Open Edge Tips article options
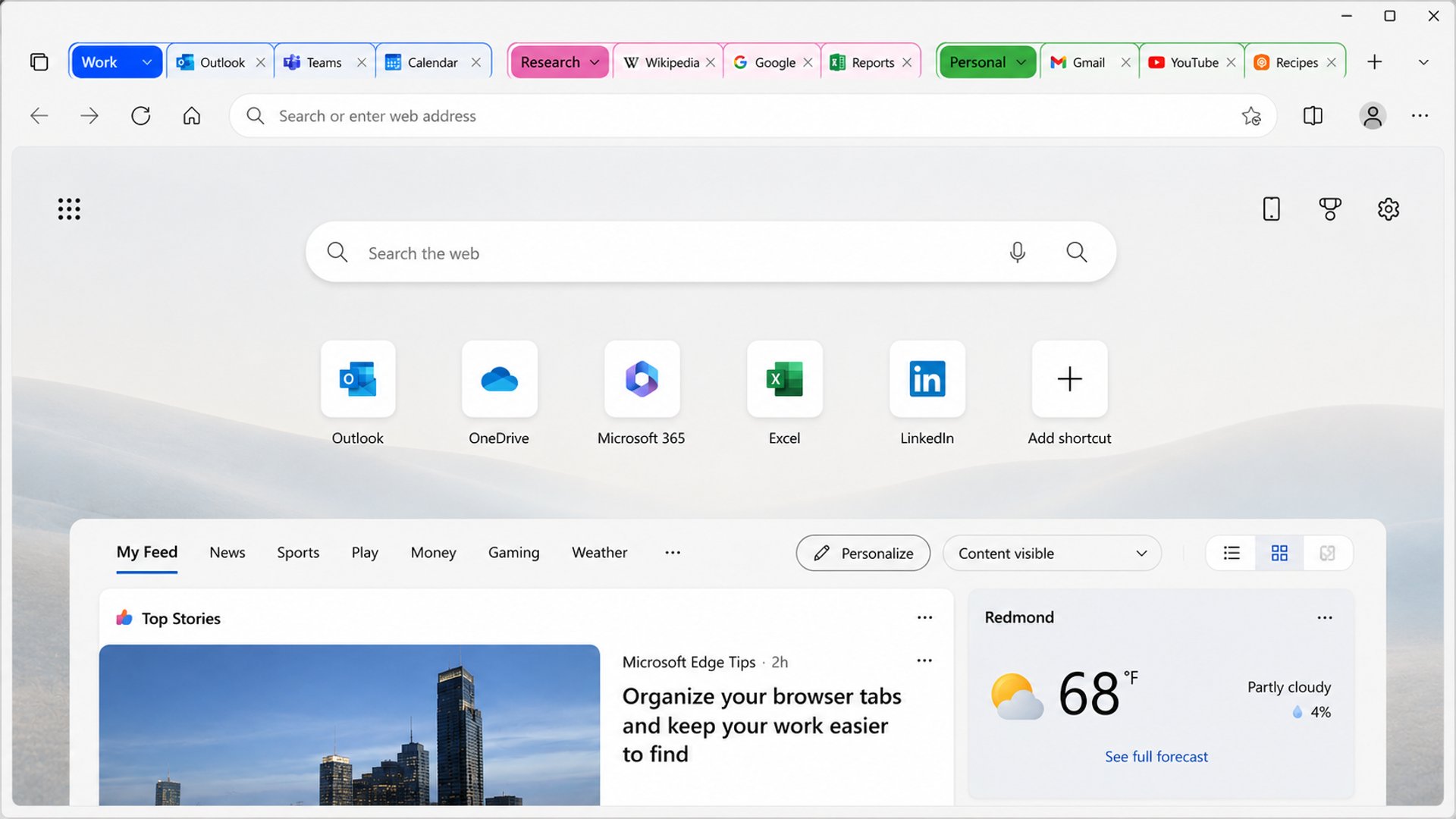This screenshot has height=819, width=1456. 924,661
